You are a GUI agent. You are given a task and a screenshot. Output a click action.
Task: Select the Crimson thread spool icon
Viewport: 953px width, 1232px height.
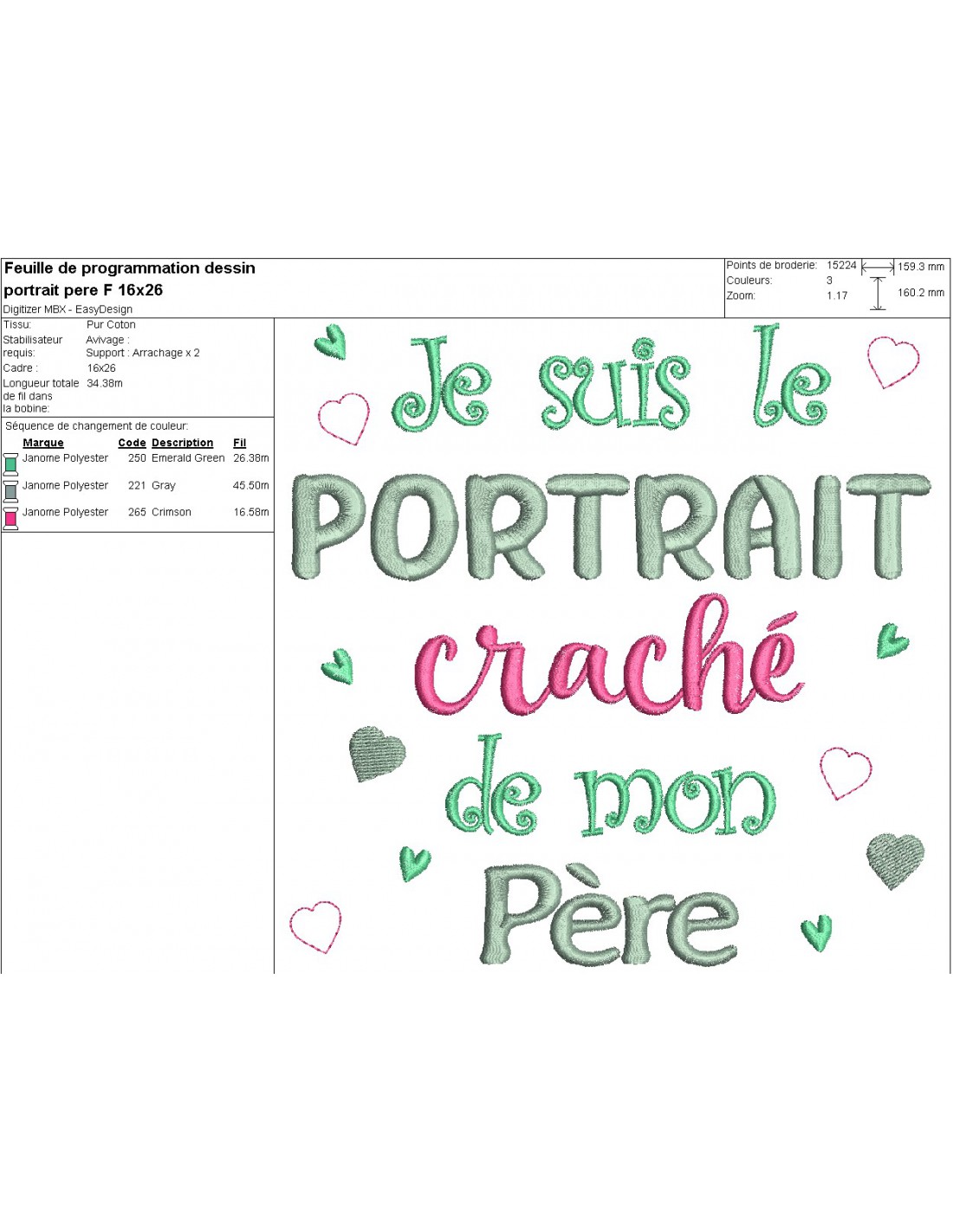click(10, 518)
